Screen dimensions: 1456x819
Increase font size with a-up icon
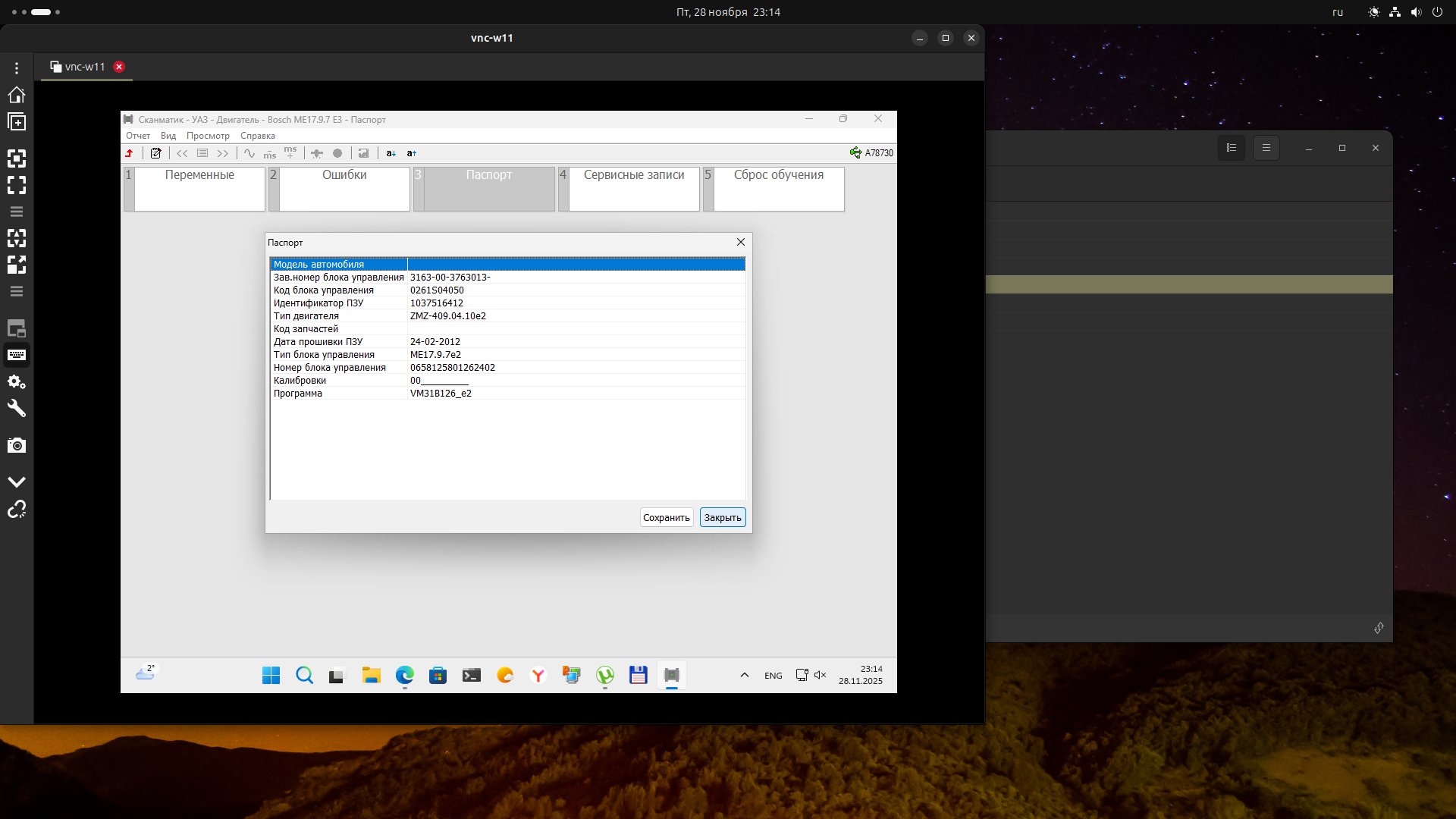[411, 153]
